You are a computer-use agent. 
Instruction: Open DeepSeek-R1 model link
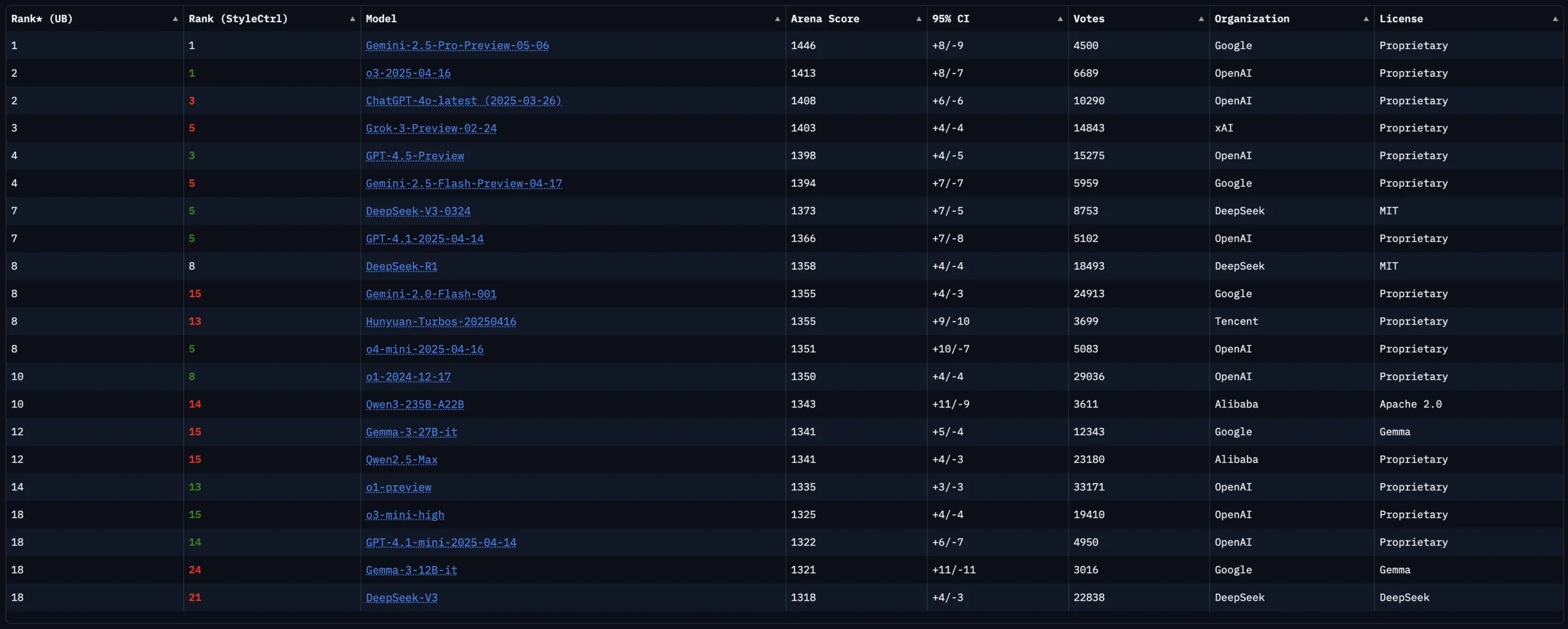pos(402,266)
